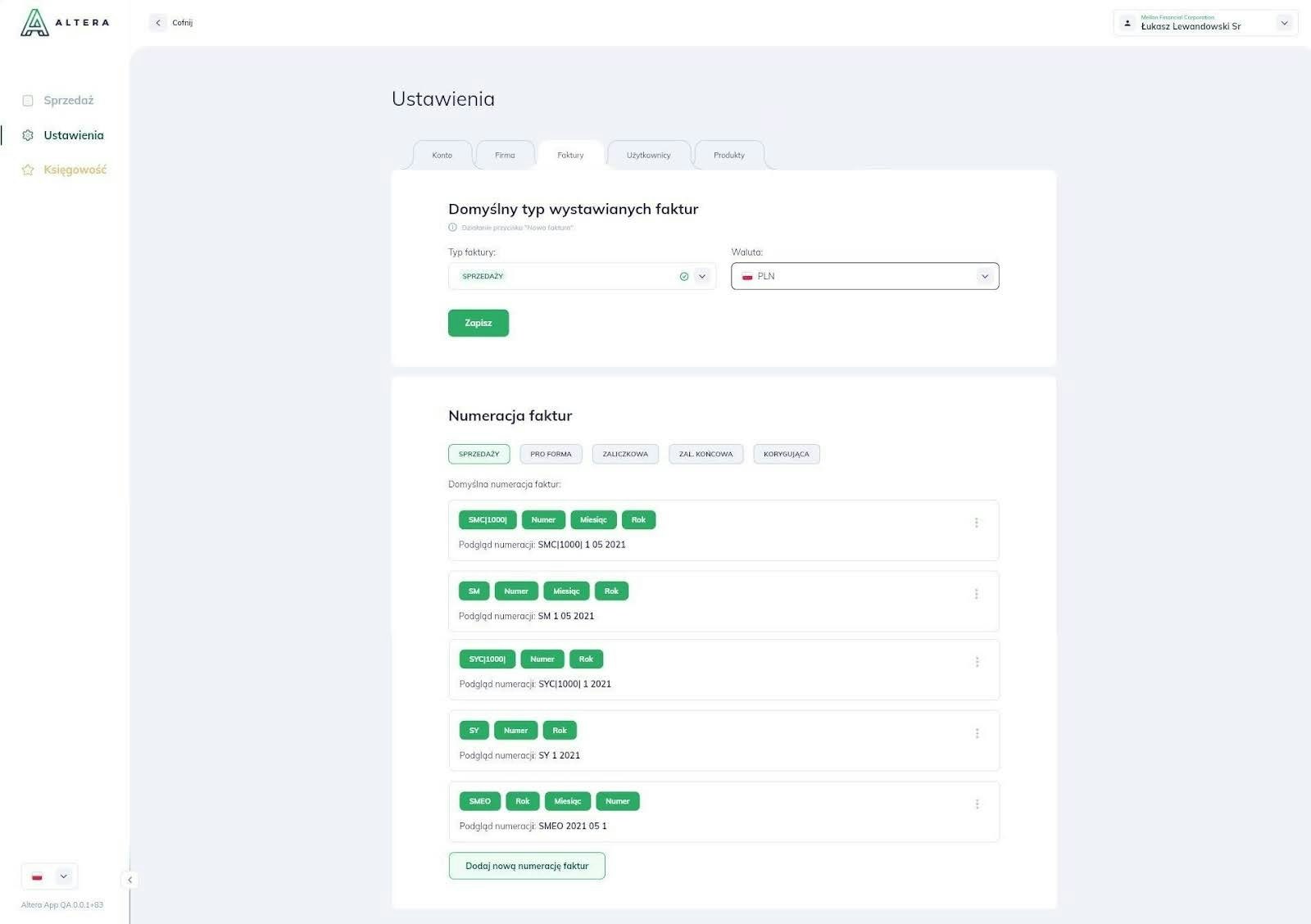Click the Sprzedaż sidebar icon

pos(28,101)
